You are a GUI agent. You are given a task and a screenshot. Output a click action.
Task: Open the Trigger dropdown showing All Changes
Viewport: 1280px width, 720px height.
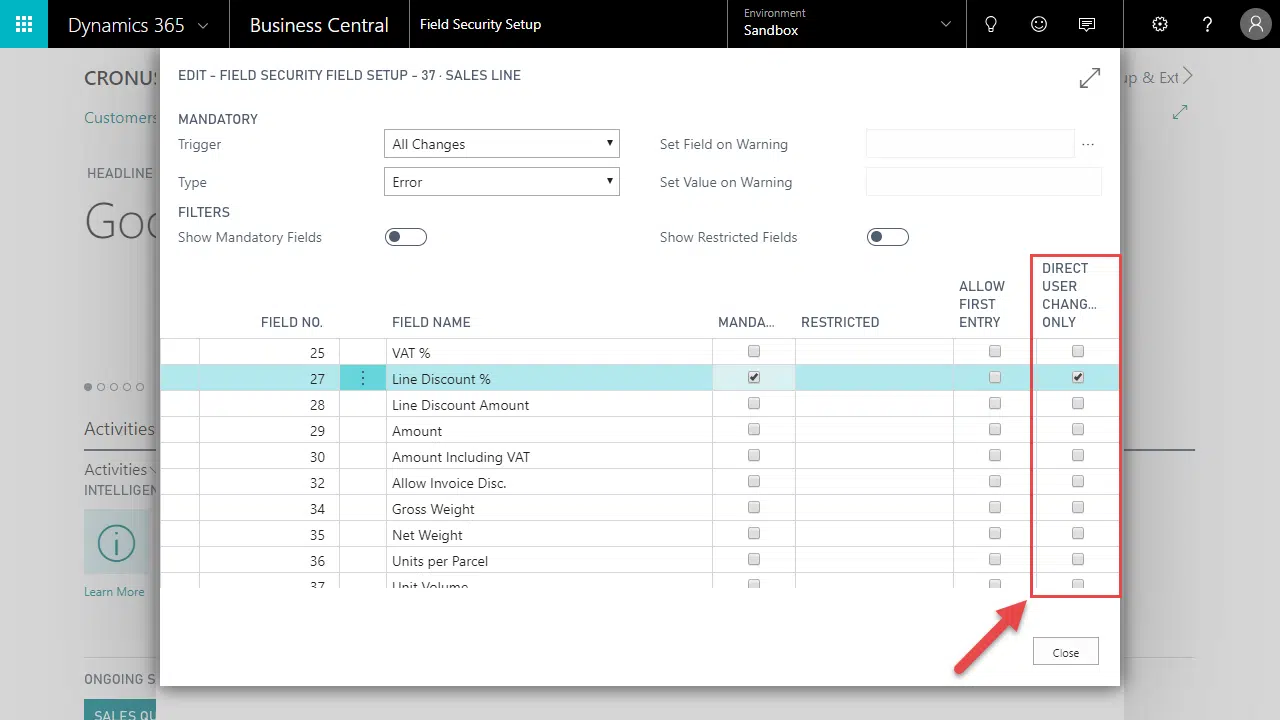click(x=501, y=144)
